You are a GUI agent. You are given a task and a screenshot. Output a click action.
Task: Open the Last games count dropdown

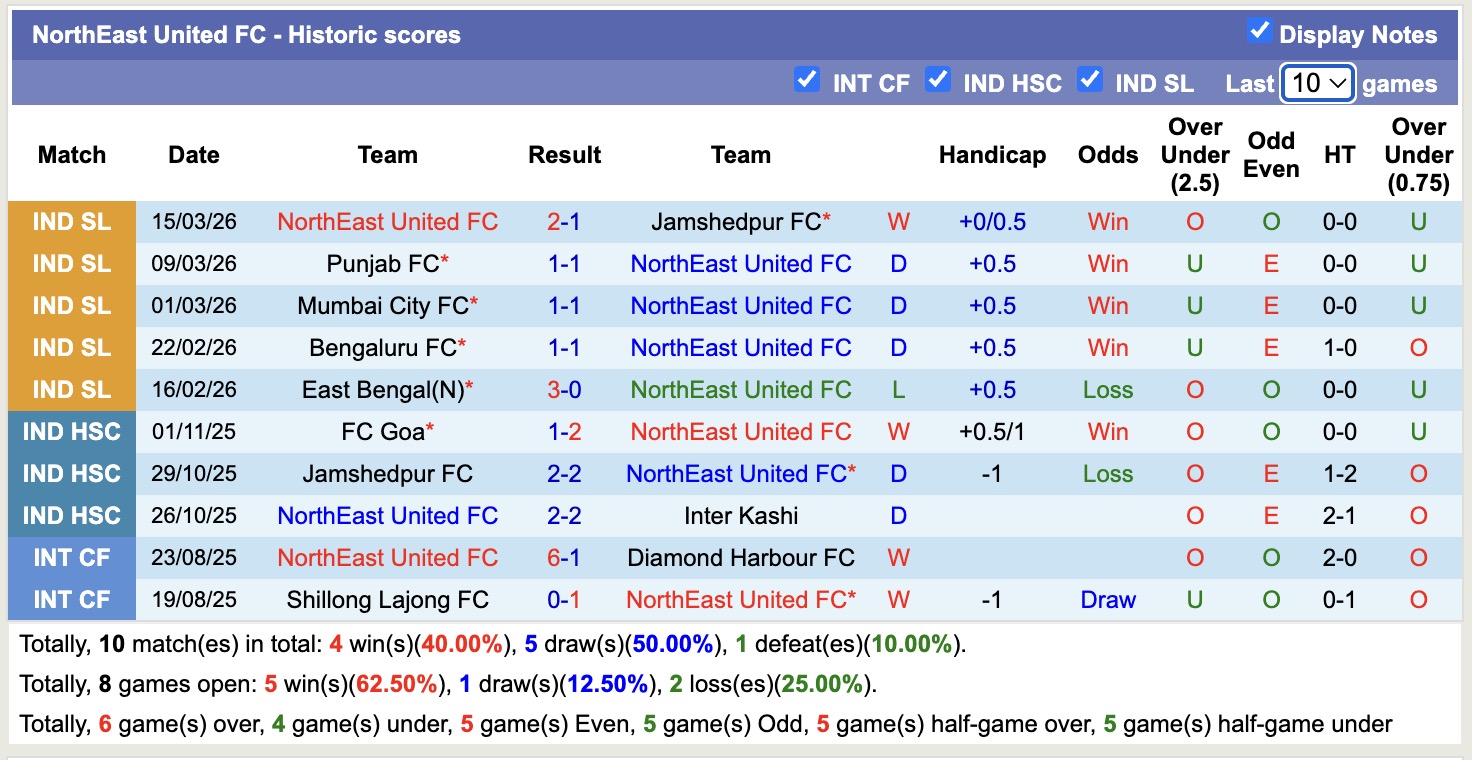tap(1317, 81)
